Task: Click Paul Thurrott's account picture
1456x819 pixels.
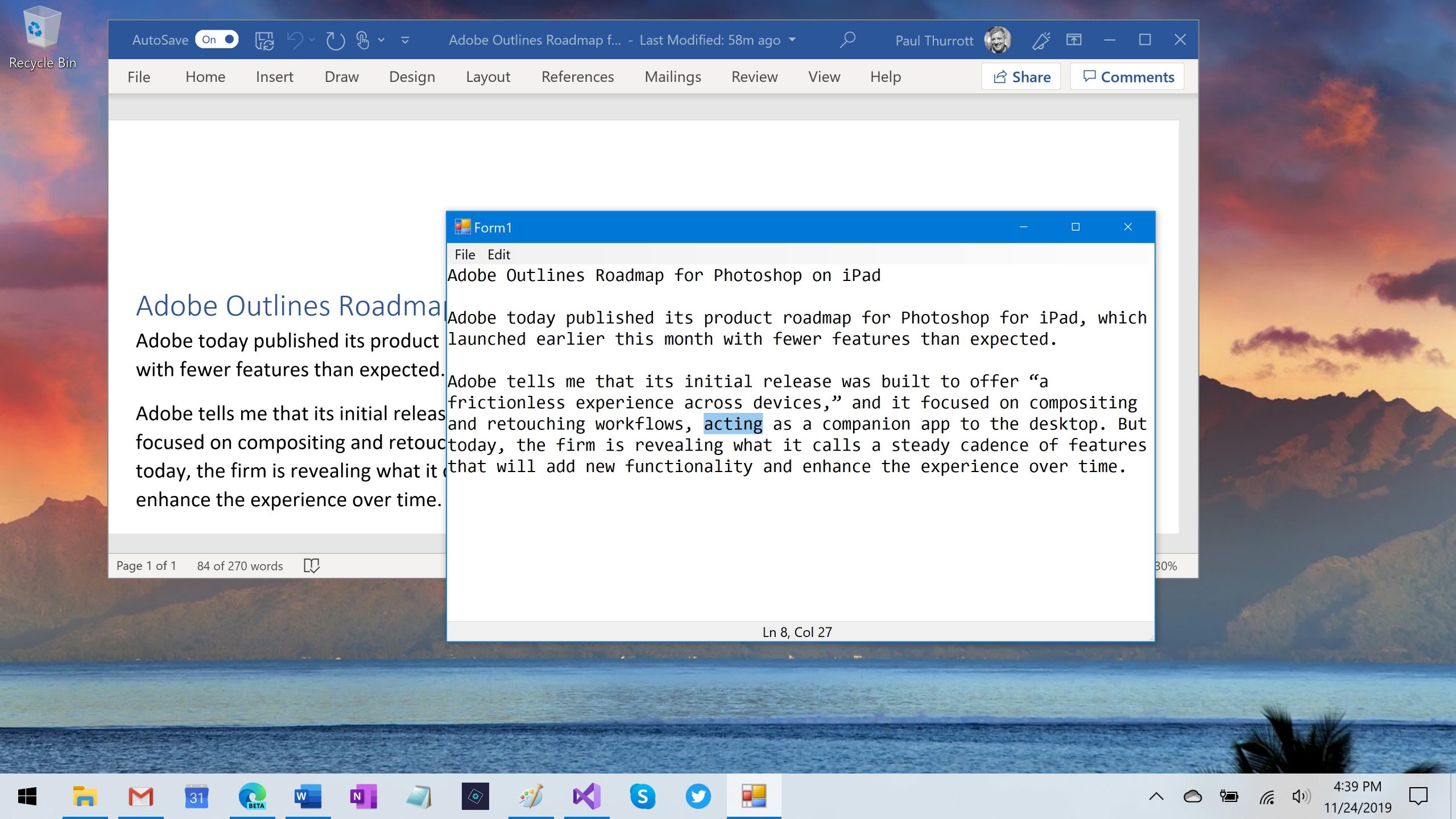Action: (998, 40)
